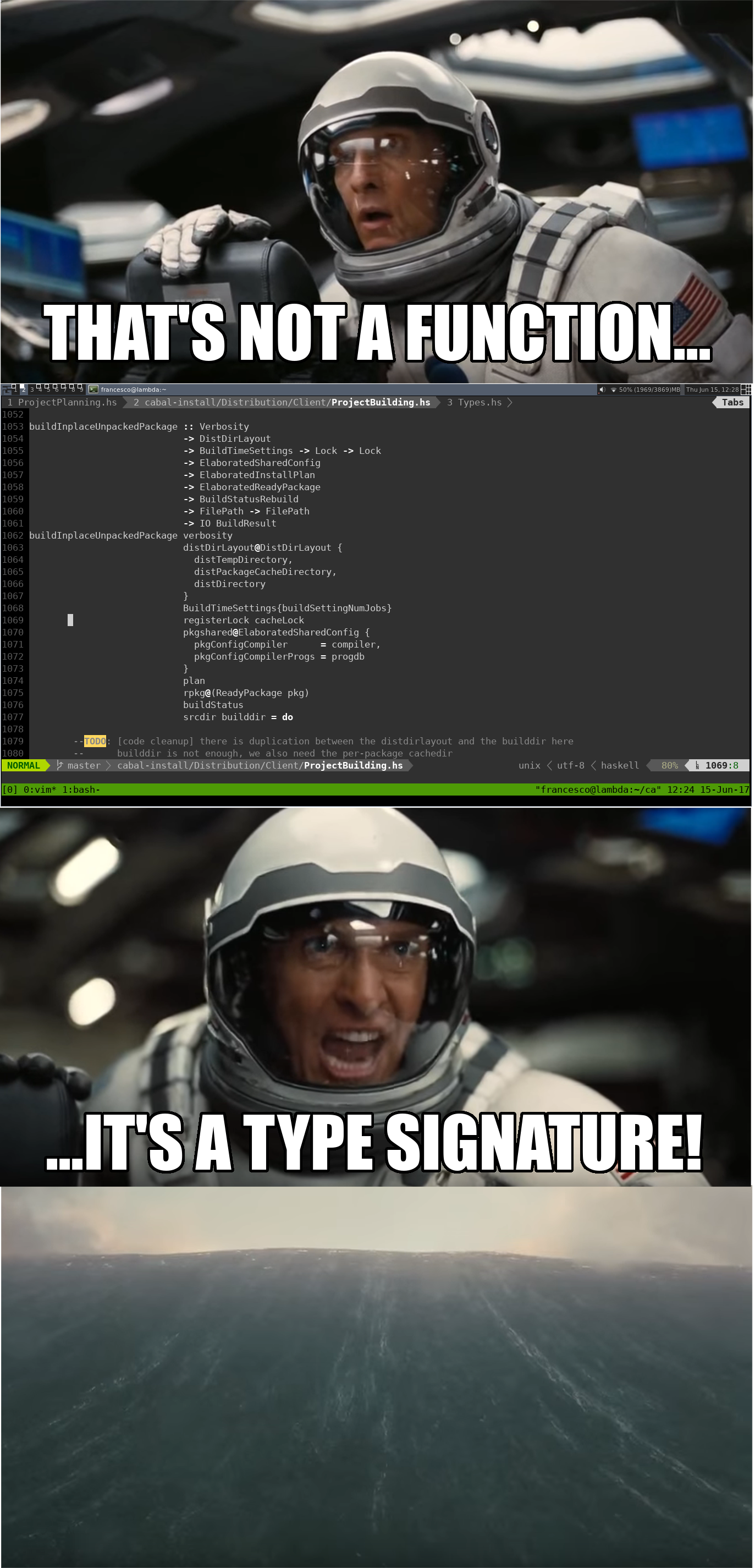Click the master branch name in statusline
The width and height of the screenshot is (755, 1568).
pyautogui.click(x=84, y=765)
